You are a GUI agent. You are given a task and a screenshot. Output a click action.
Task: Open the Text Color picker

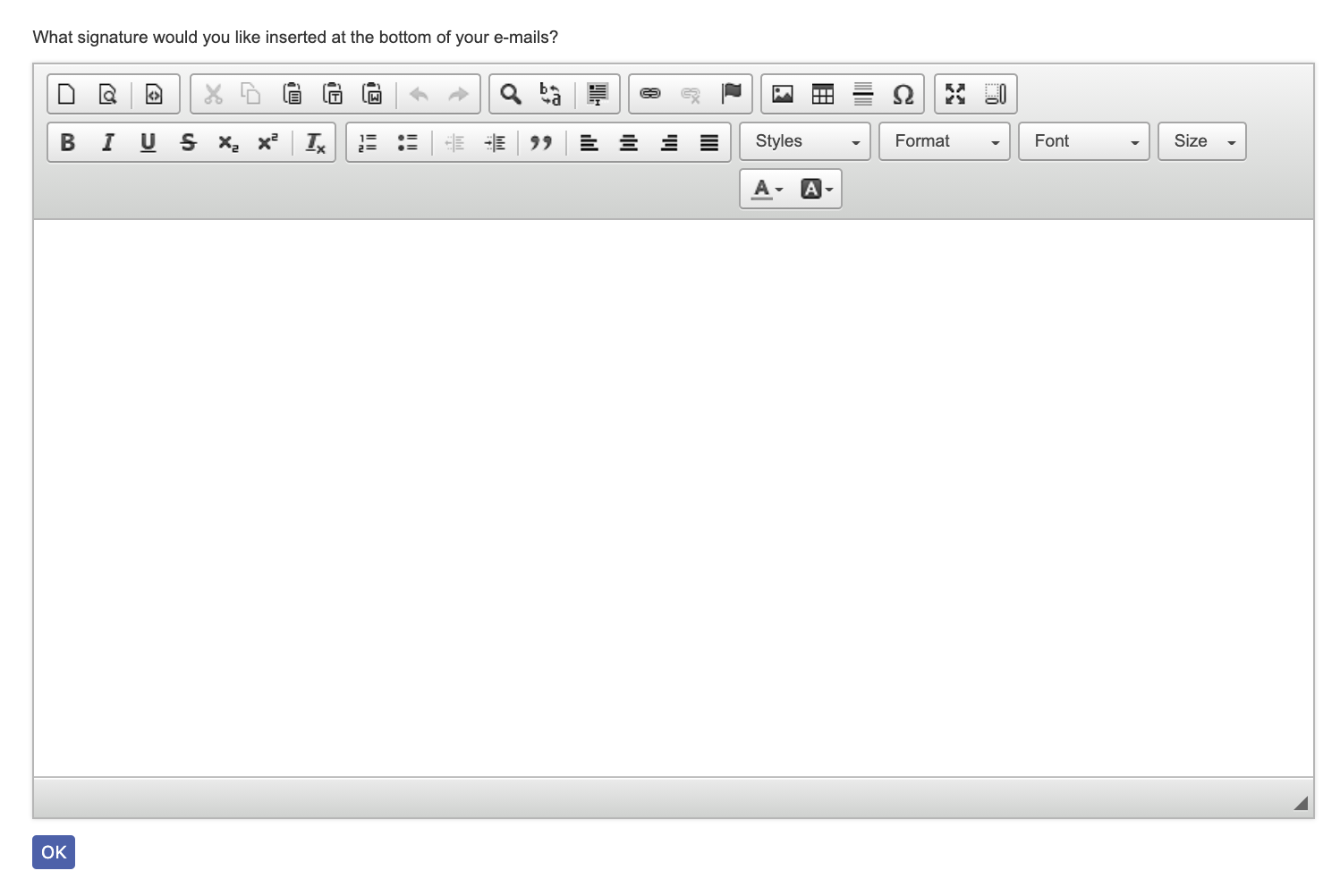click(767, 189)
